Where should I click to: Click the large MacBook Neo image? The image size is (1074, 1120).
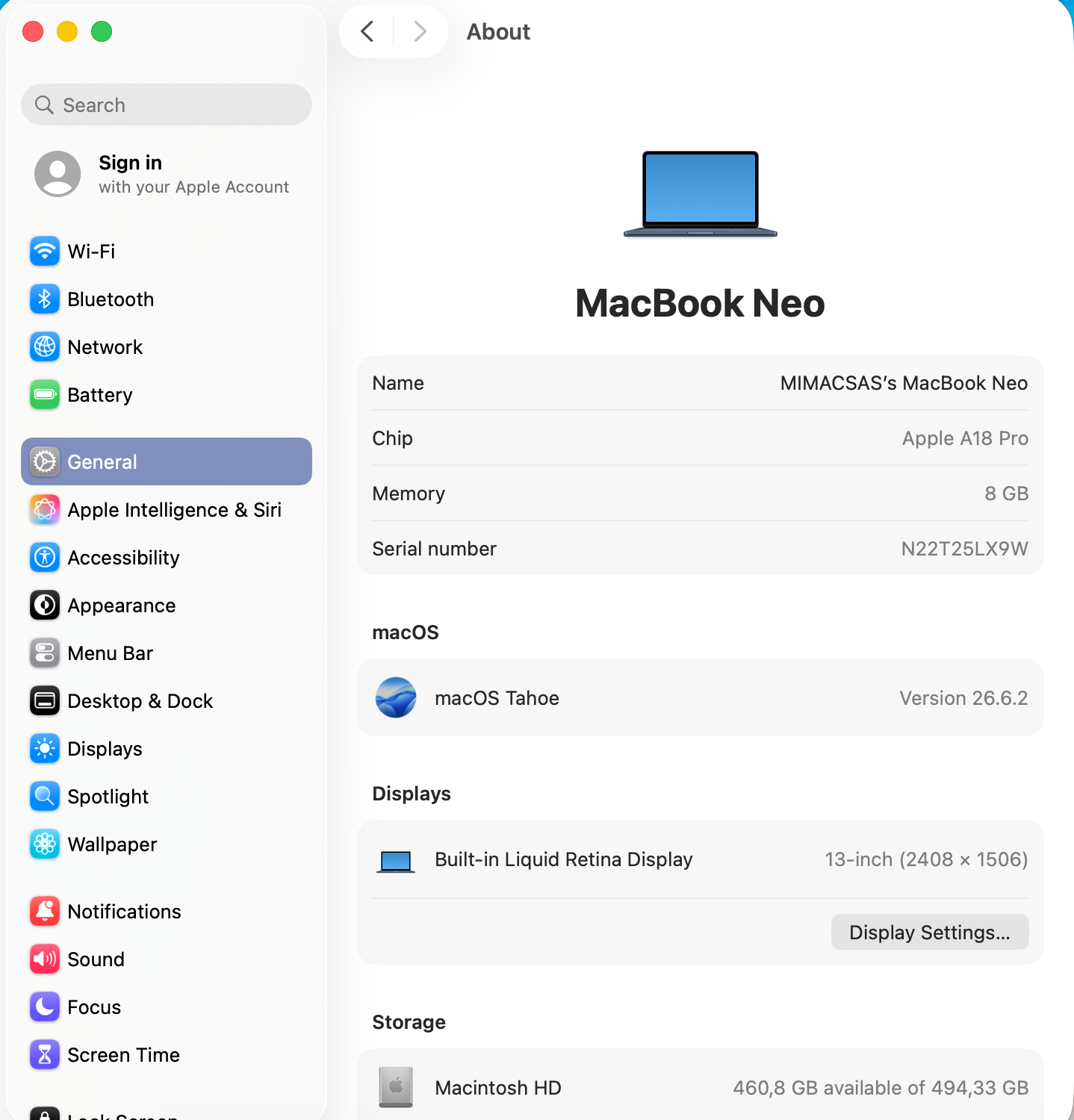[x=701, y=193]
